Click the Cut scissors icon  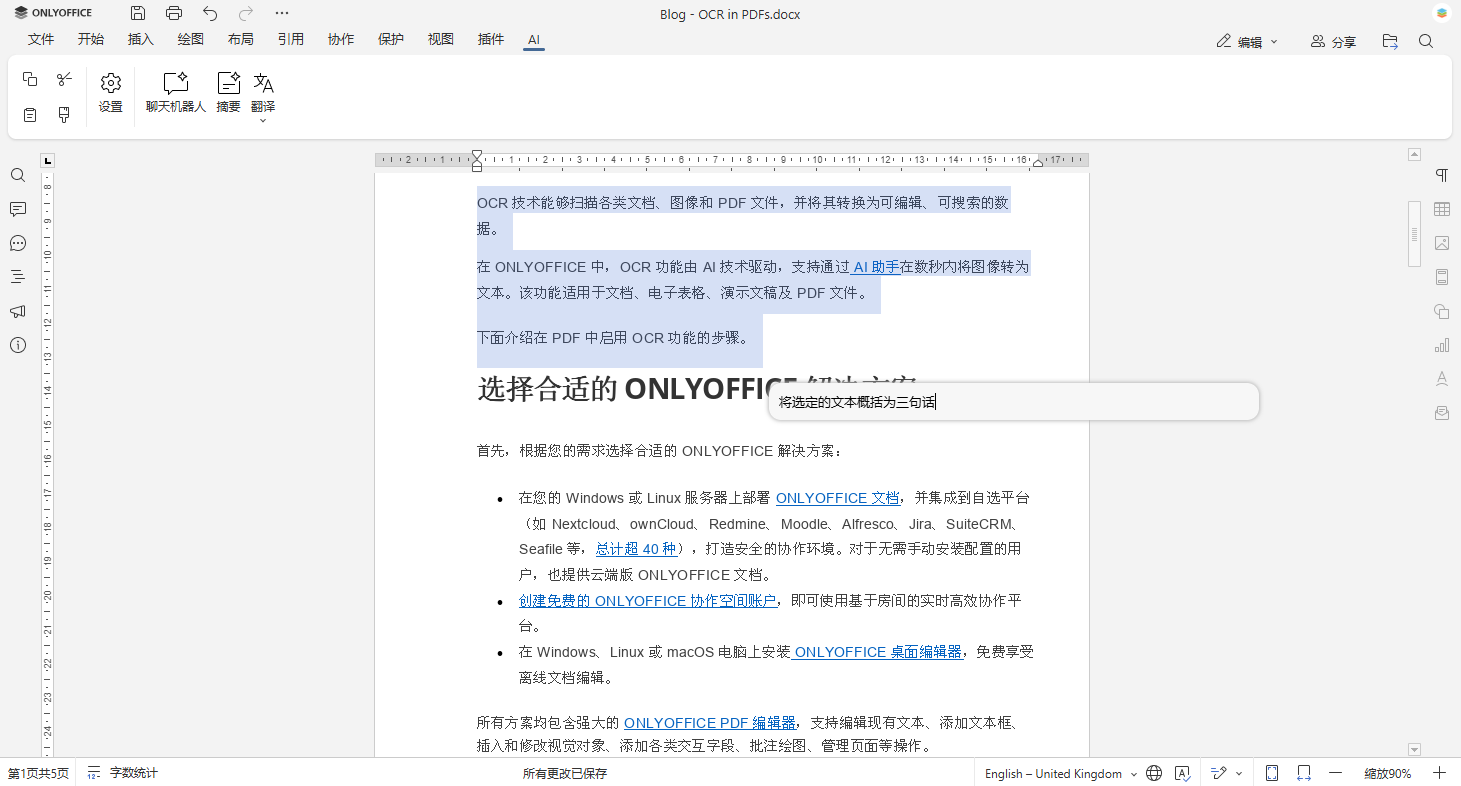coord(64,79)
